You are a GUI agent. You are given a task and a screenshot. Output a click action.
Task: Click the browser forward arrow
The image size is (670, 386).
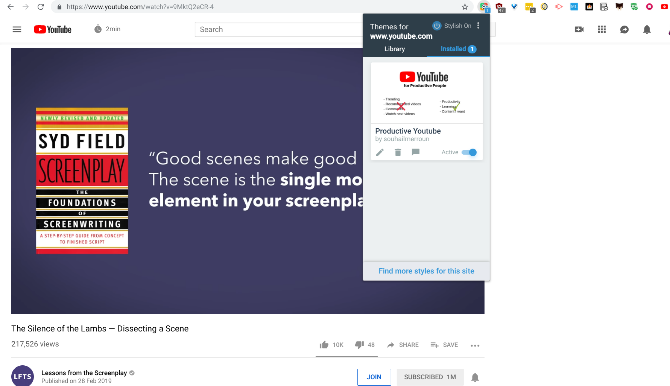(x=26, y=7)
